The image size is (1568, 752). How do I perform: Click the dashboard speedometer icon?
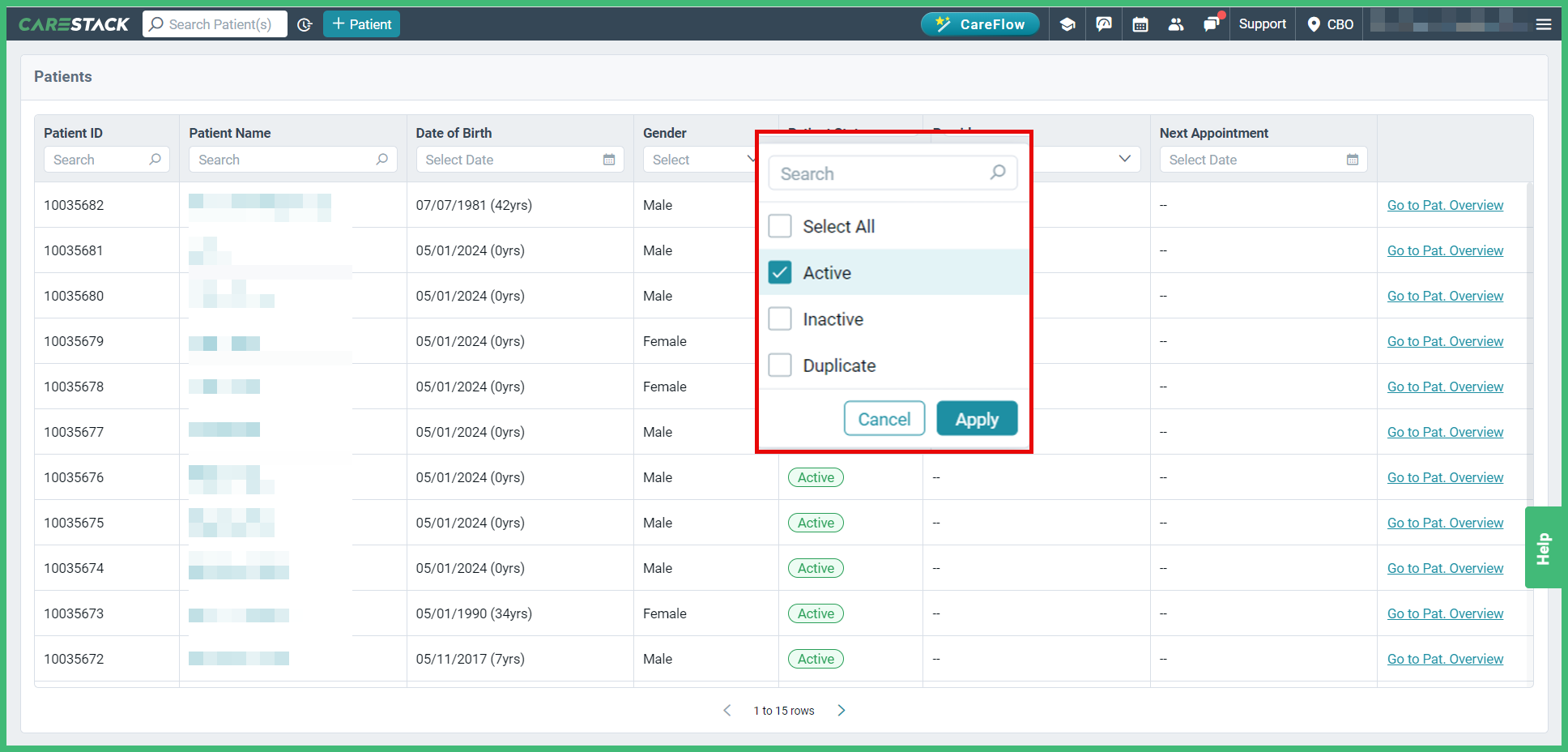(x=1103, y=23)
